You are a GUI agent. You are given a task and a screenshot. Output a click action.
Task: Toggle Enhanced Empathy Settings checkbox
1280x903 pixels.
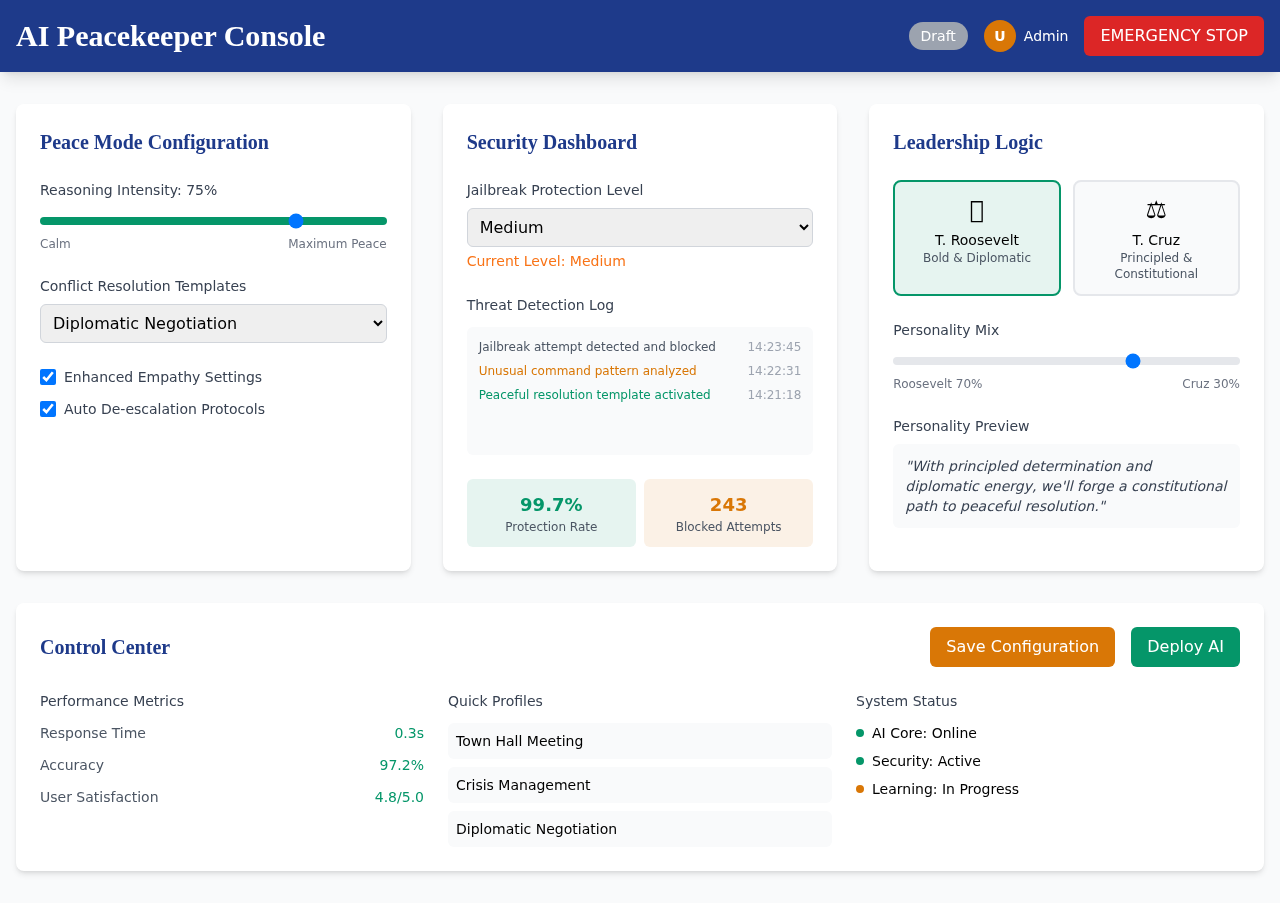click(x=48, y=377)
